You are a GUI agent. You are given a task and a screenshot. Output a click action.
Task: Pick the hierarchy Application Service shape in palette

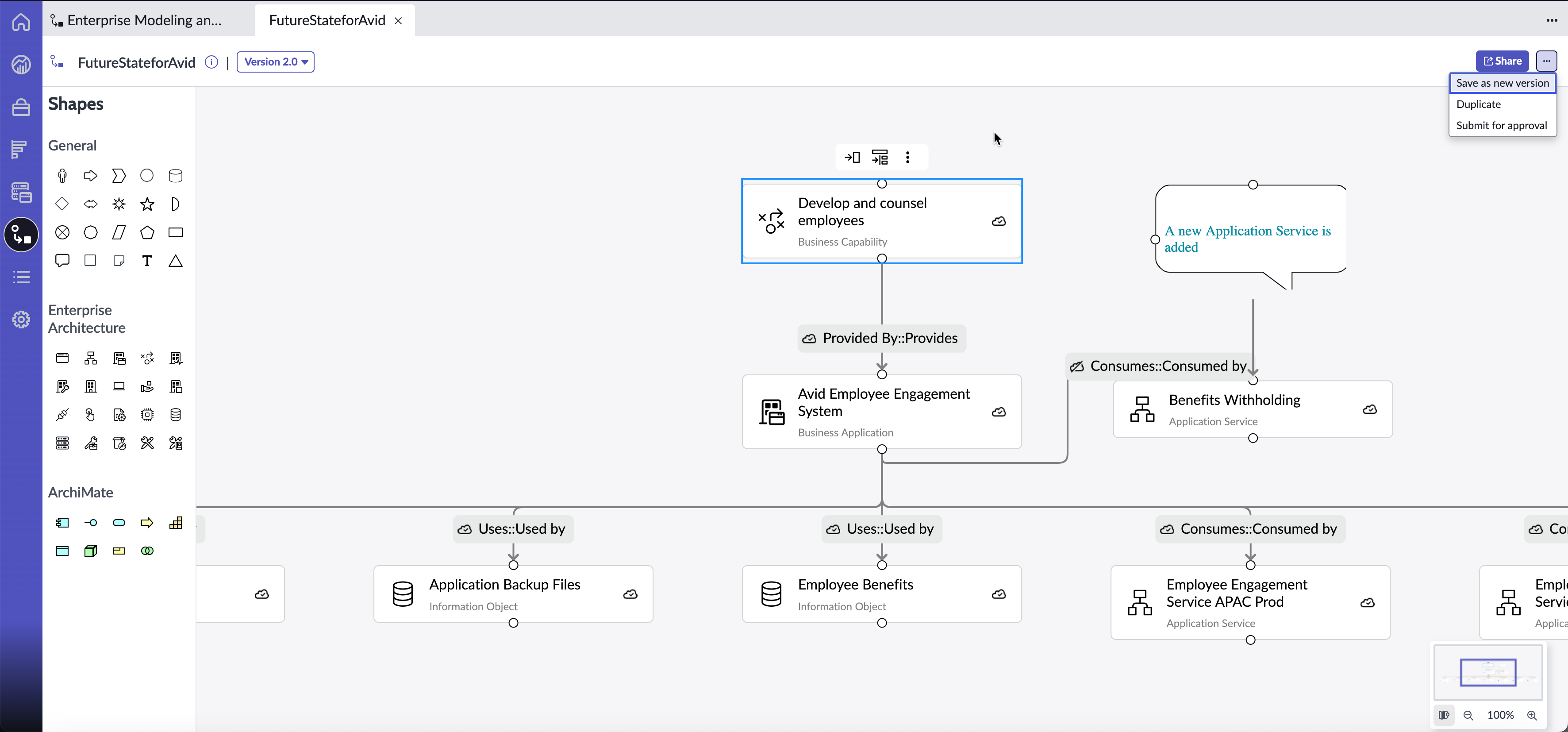point(91,358)
